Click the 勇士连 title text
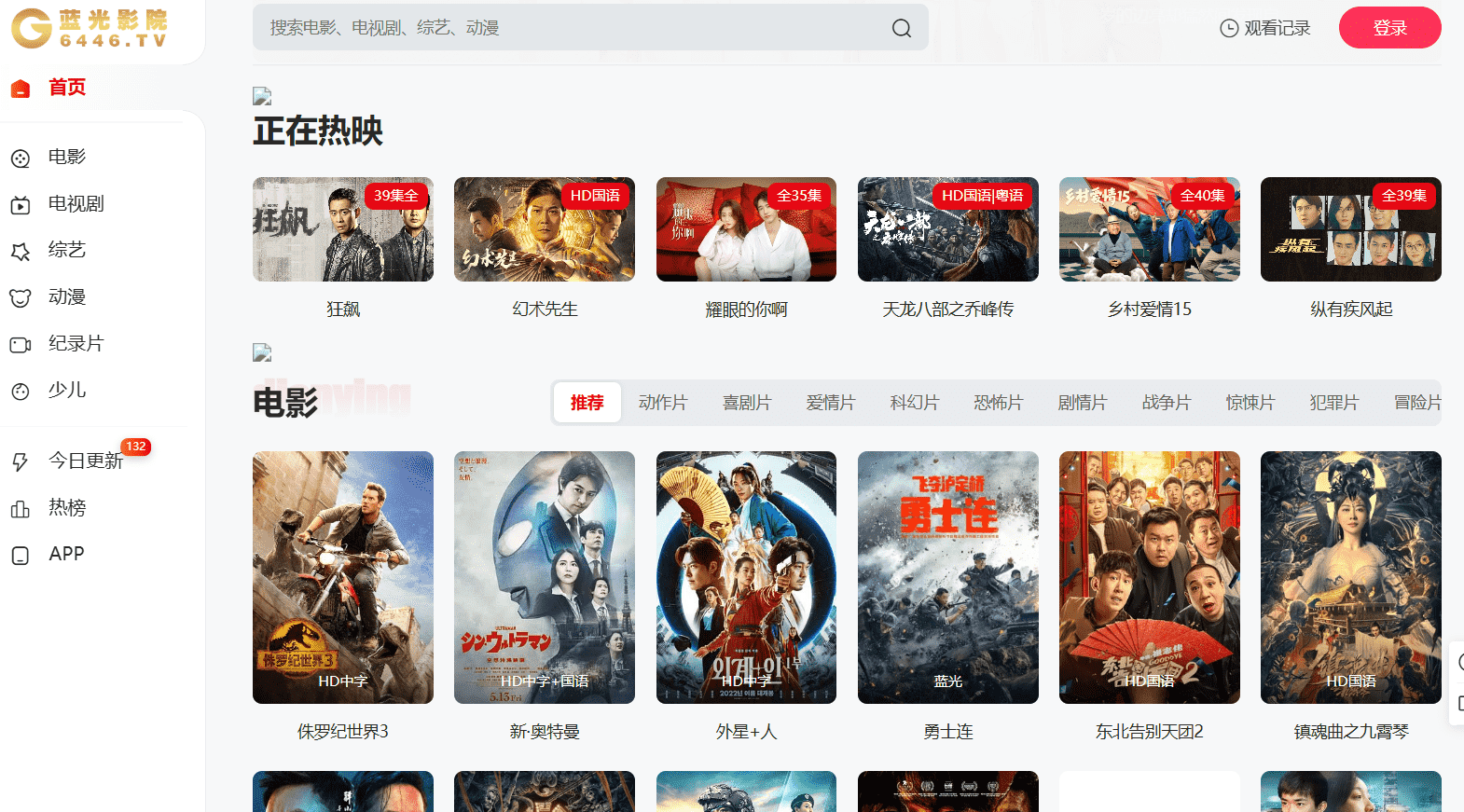1464x812 pixels. 948,732
